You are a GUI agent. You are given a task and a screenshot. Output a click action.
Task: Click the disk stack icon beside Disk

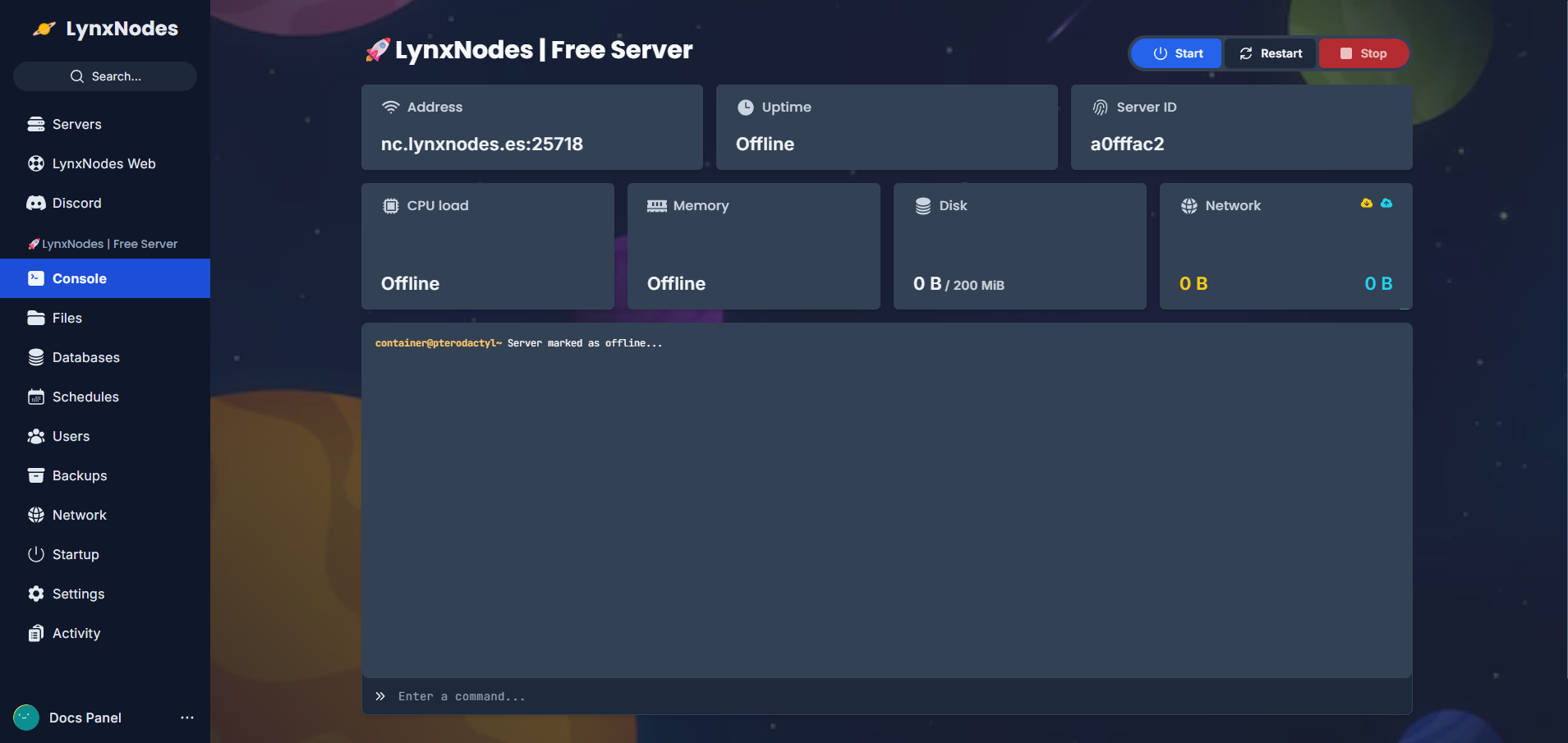pyautogui.click(x=923, y=205)
